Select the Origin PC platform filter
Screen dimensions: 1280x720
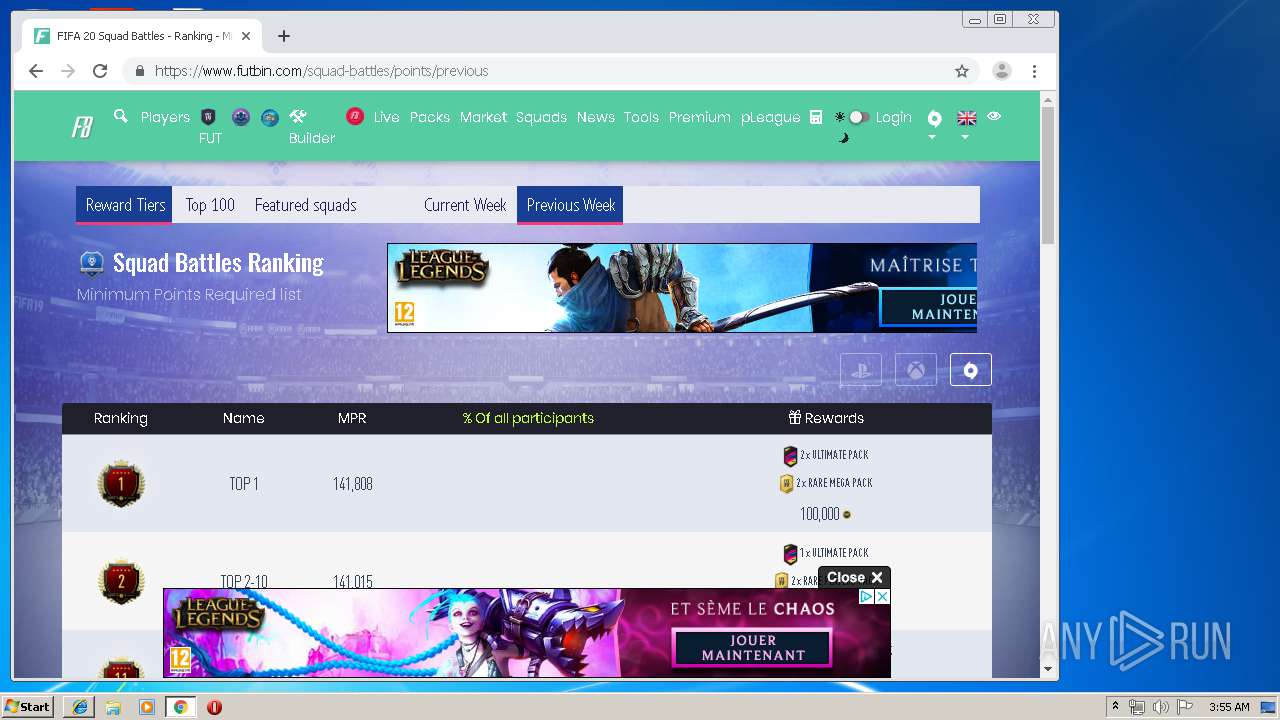click(971, 370)
